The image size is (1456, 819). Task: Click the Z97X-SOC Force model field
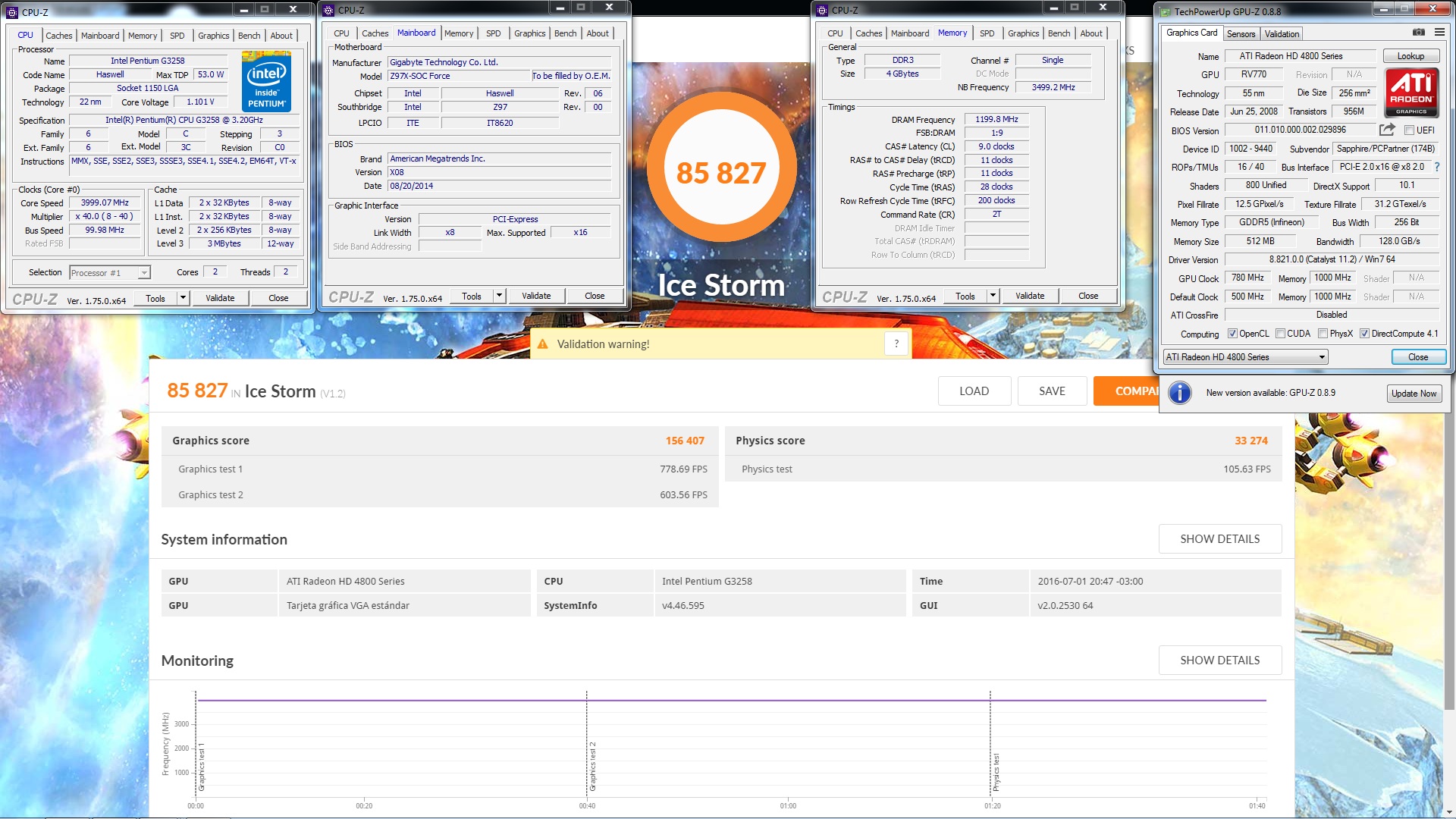pyautogui.click(x=459, y=77)
